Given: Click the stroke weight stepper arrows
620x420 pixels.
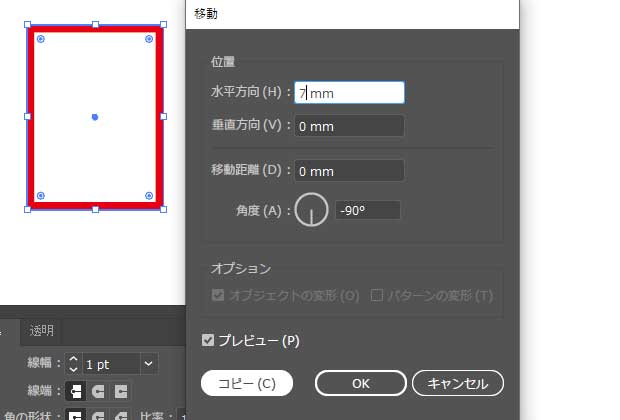Looking at the screenshot, I should point(73,364).
